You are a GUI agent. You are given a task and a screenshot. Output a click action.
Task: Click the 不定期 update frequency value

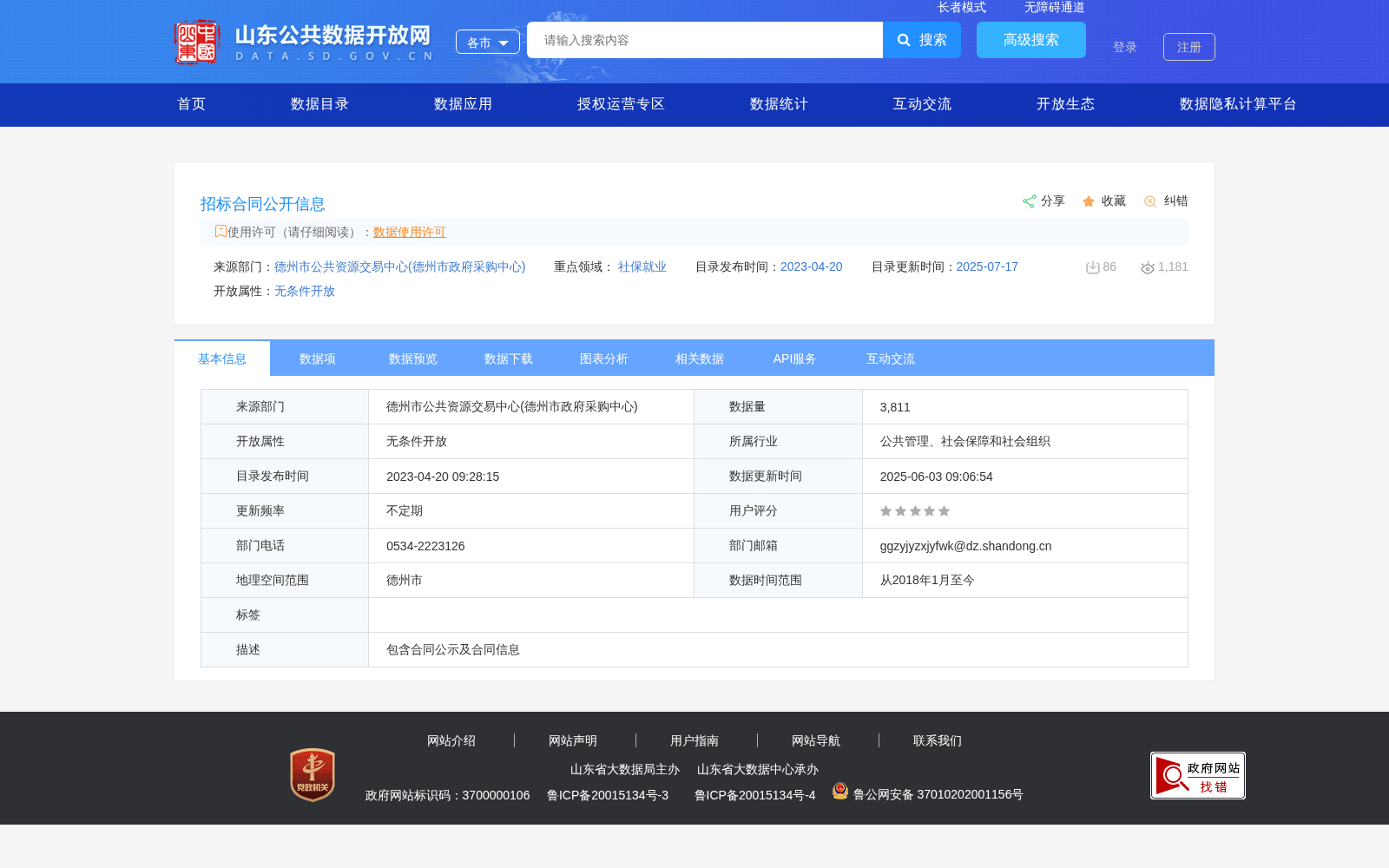(405, 510)
